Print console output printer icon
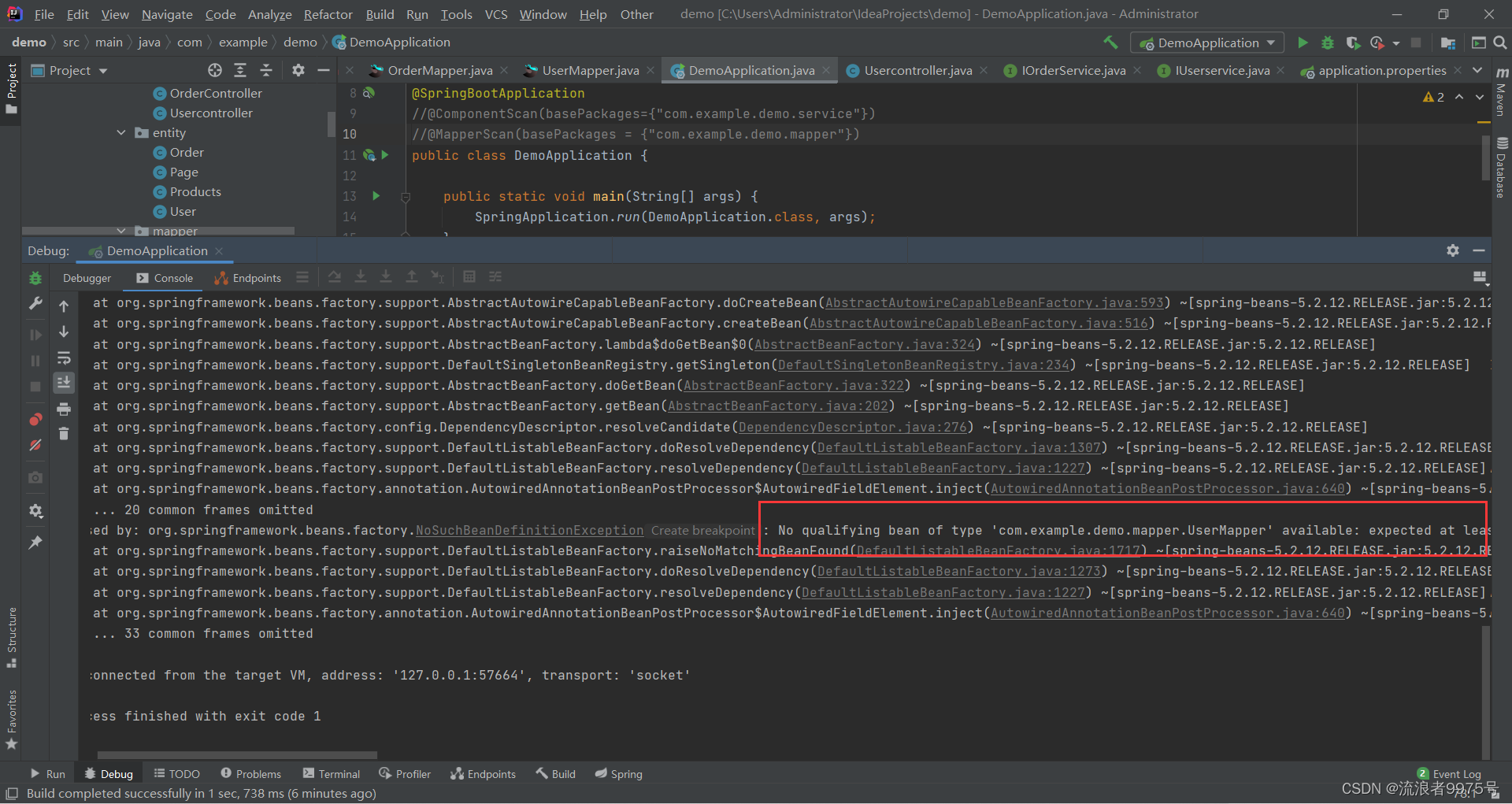This screenshot has height=804, width=1512. pos(64,409)
